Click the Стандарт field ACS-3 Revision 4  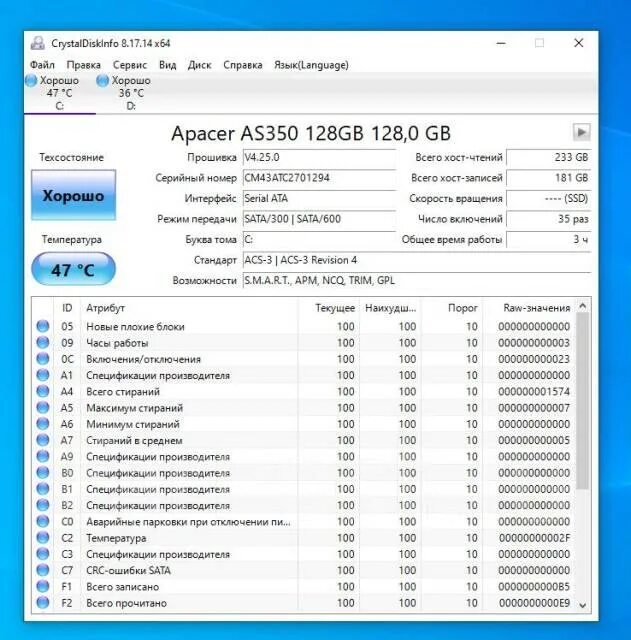(x=417, y=260)
